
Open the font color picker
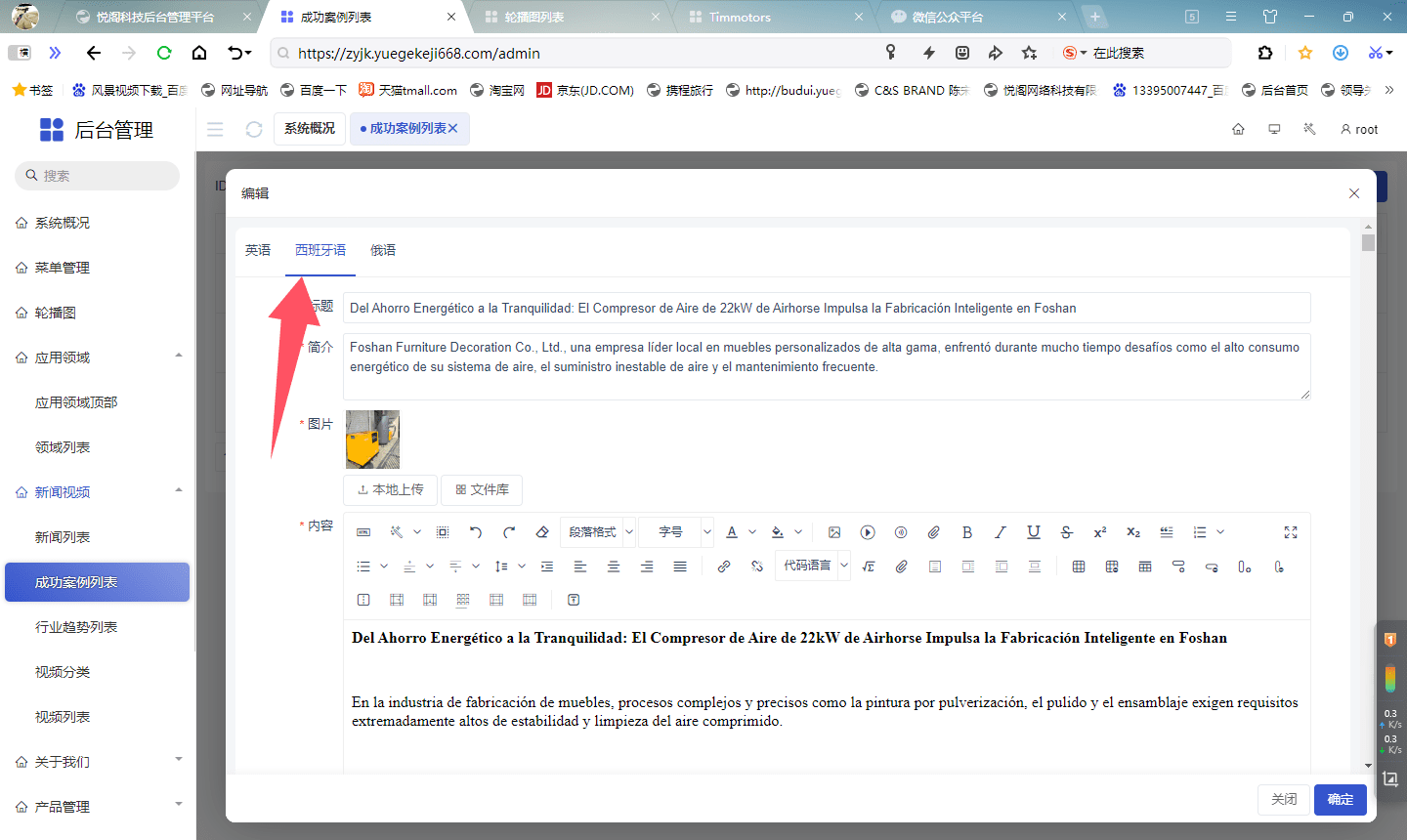coord(732,532)
